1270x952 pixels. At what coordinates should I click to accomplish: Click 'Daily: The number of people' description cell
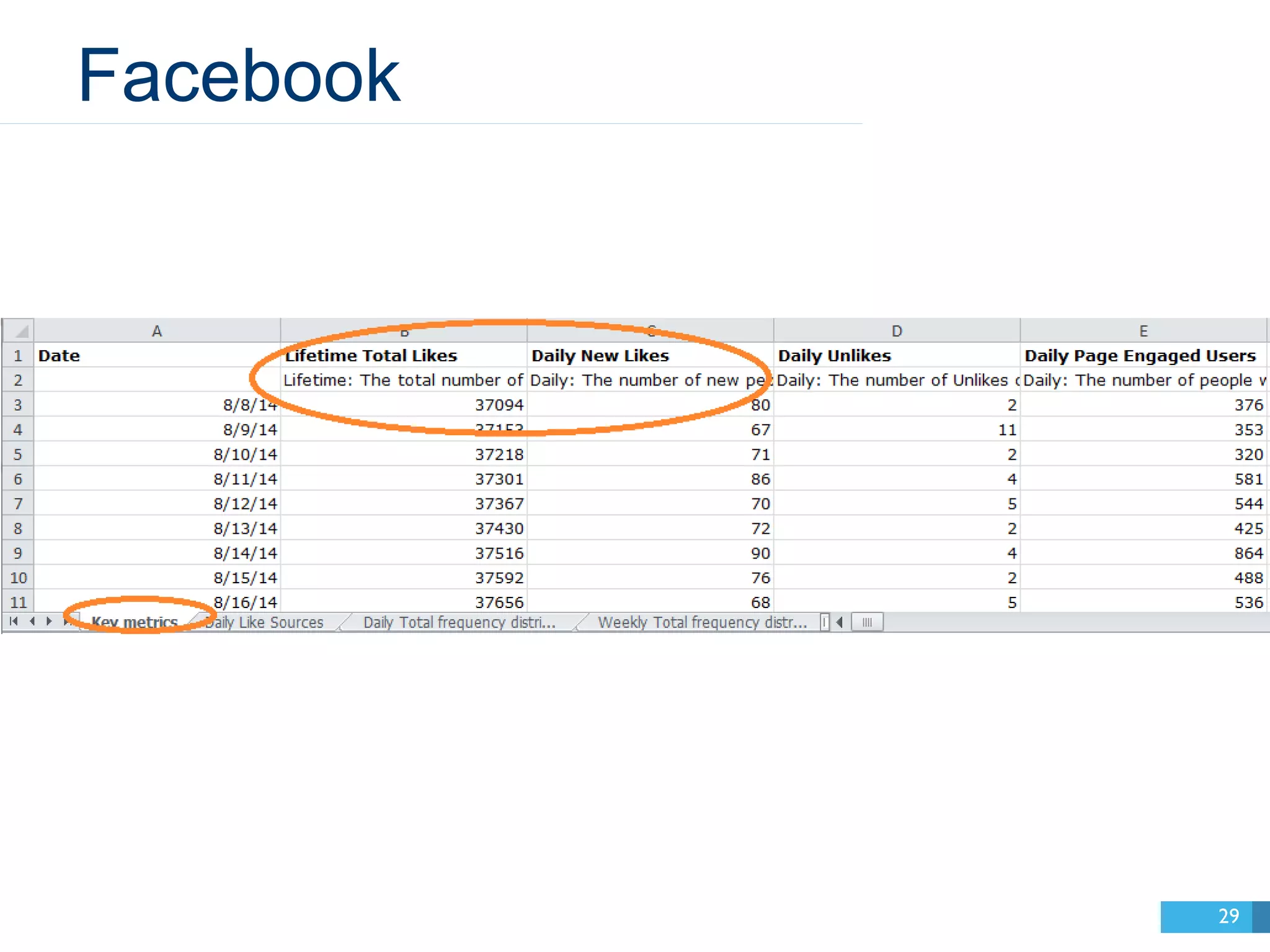pos(1143,380)
